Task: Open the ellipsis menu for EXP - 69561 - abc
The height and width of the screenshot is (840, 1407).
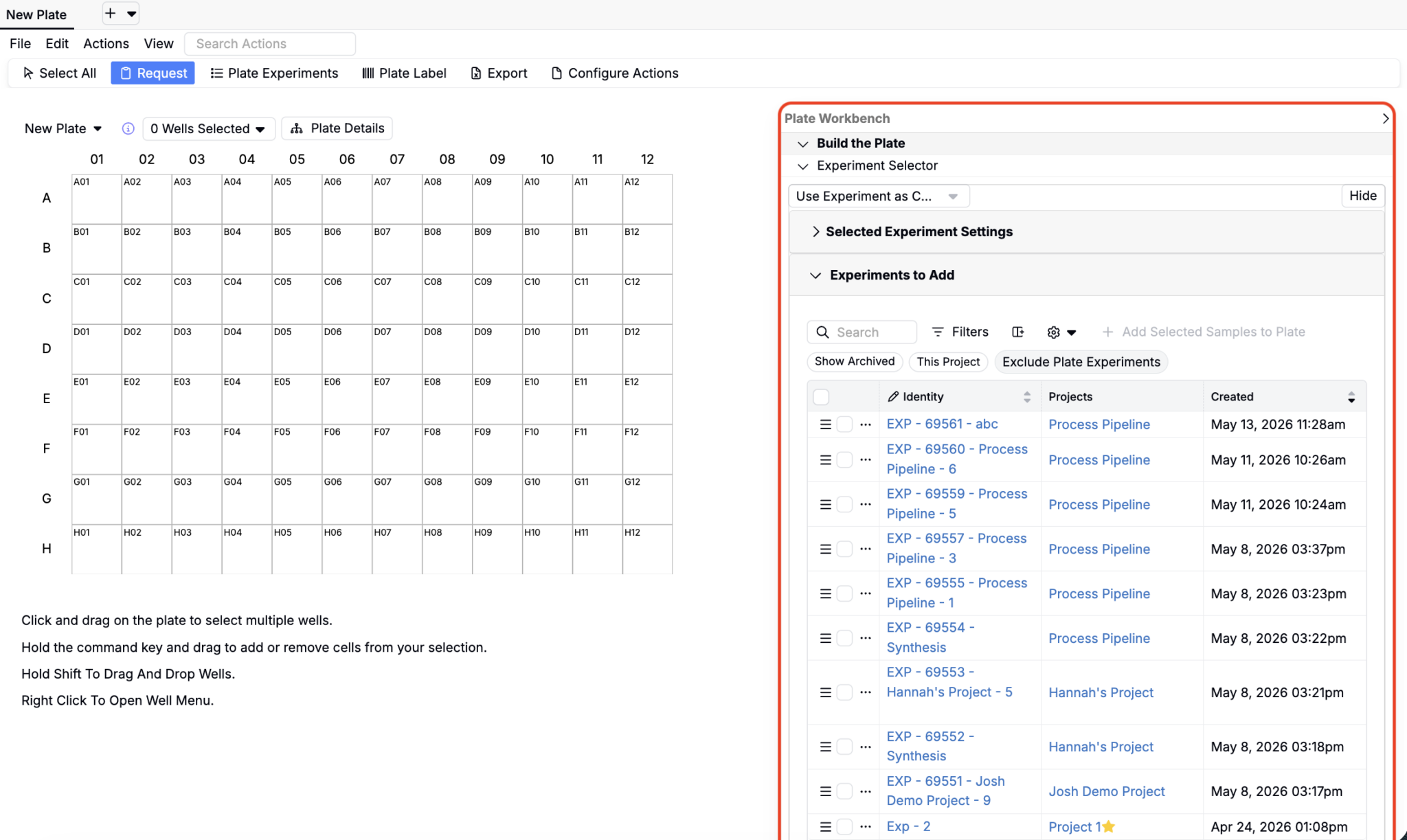Action: [x=866, y=424]
